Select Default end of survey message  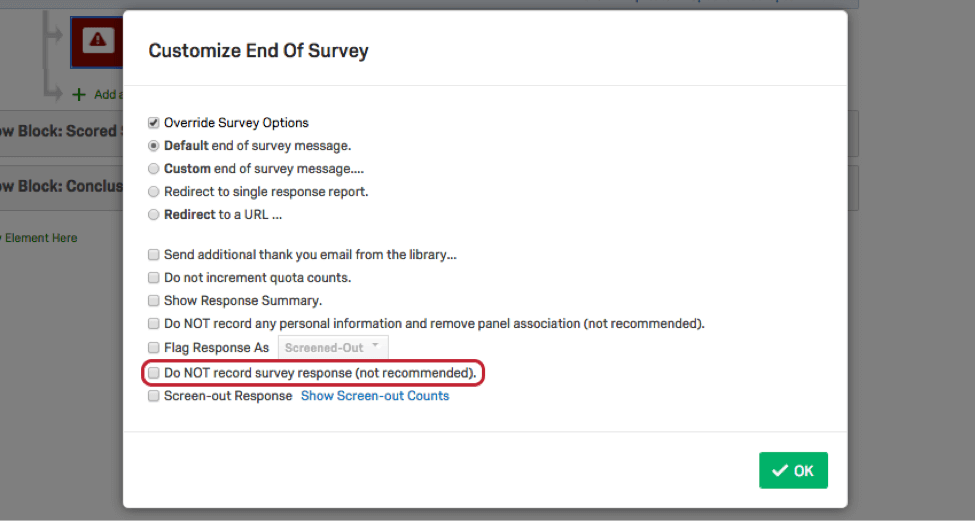click(154, 146)
